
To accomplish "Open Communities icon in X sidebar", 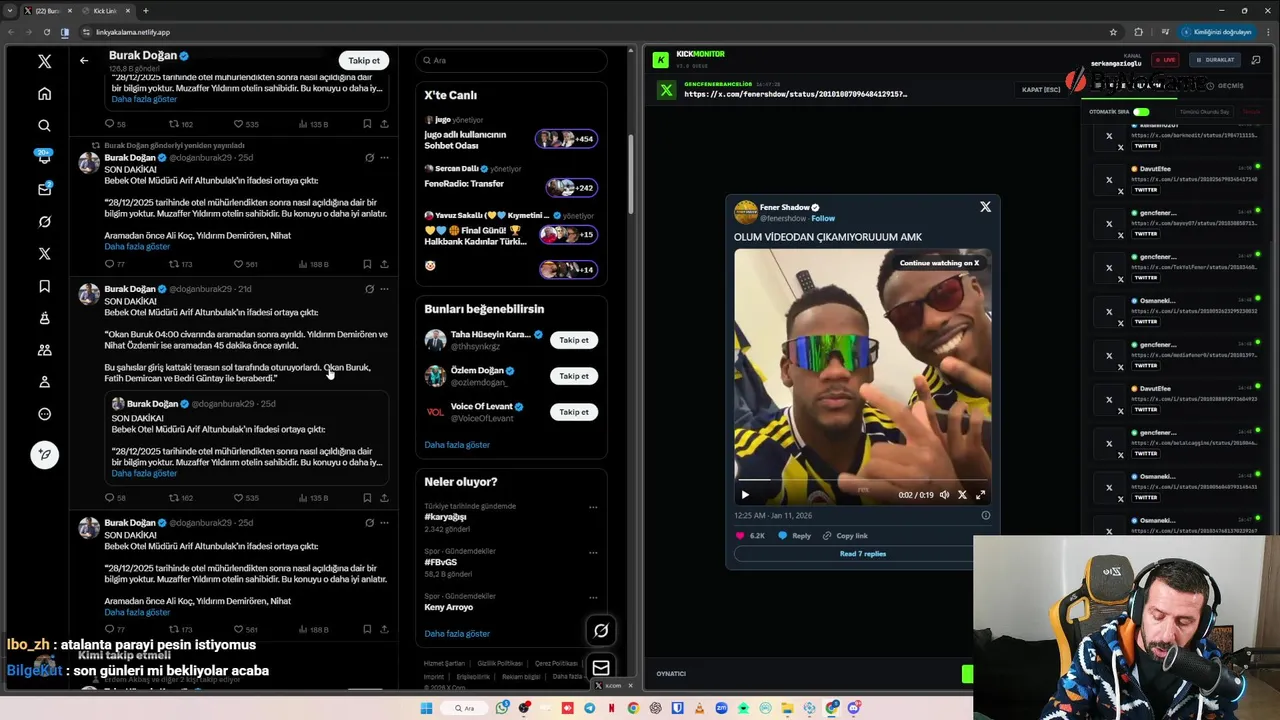I will (x=44, y=350).
